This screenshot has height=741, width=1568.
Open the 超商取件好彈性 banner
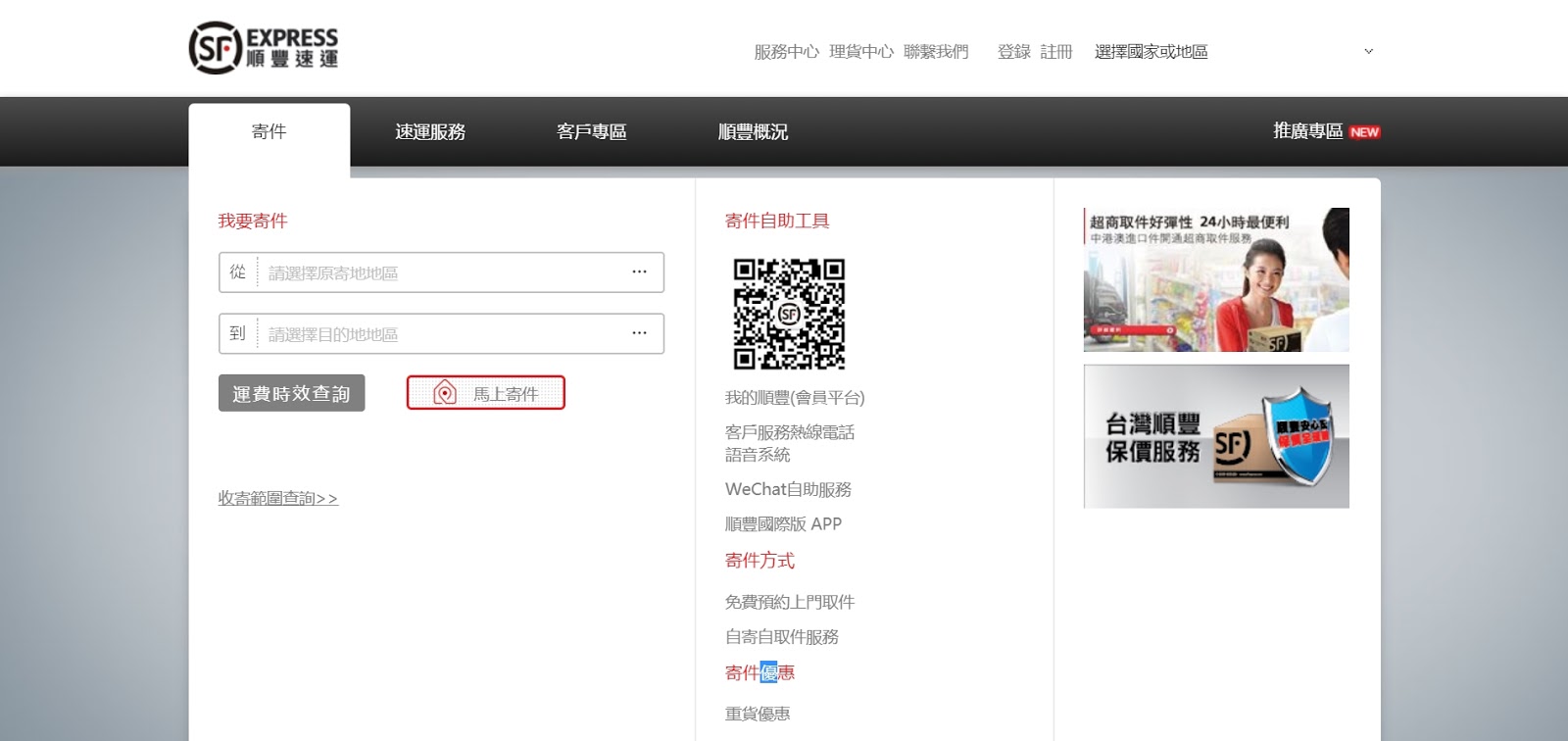point(1216,279)
